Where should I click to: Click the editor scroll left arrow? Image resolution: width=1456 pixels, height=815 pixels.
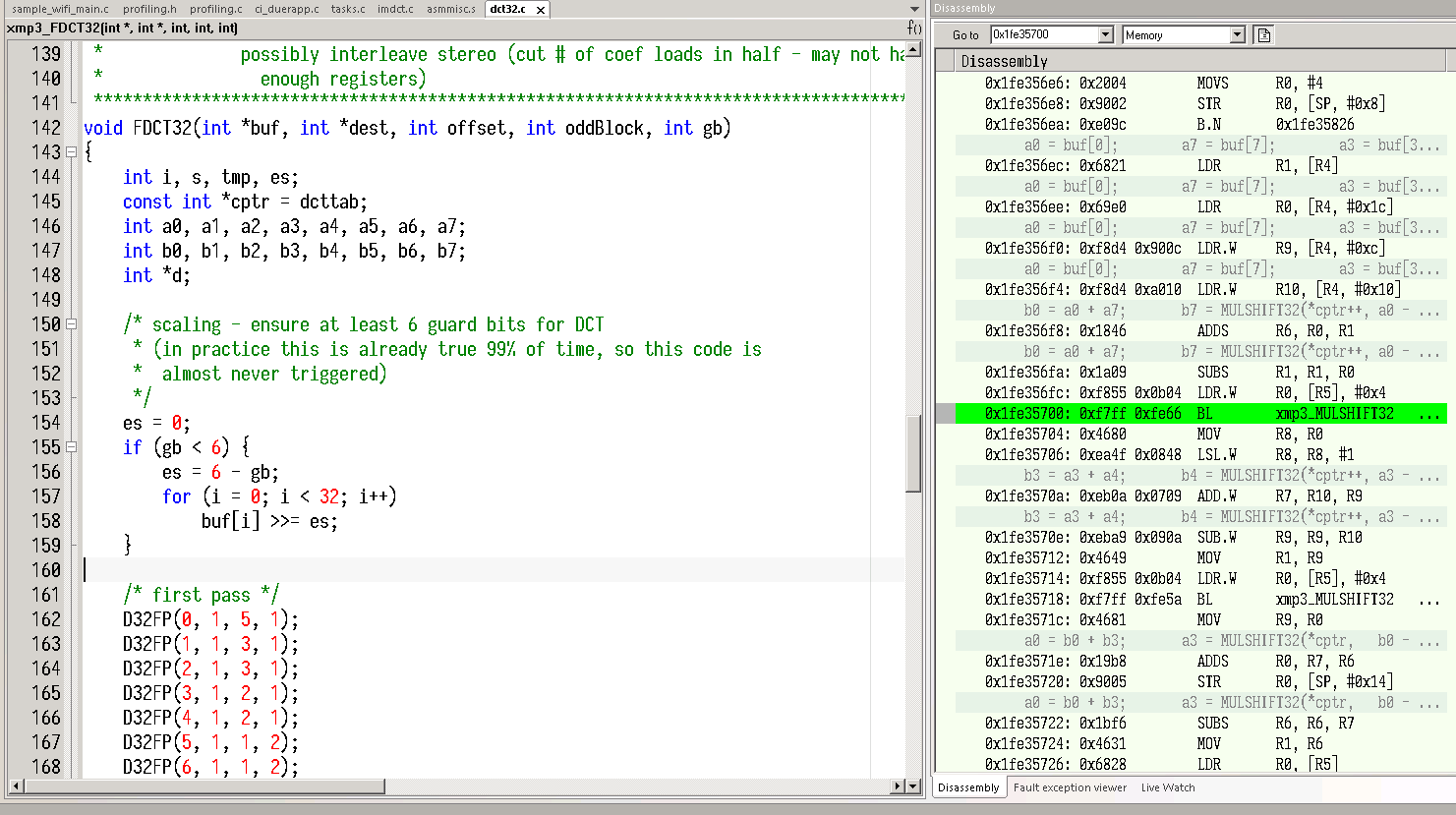point(15,786)
